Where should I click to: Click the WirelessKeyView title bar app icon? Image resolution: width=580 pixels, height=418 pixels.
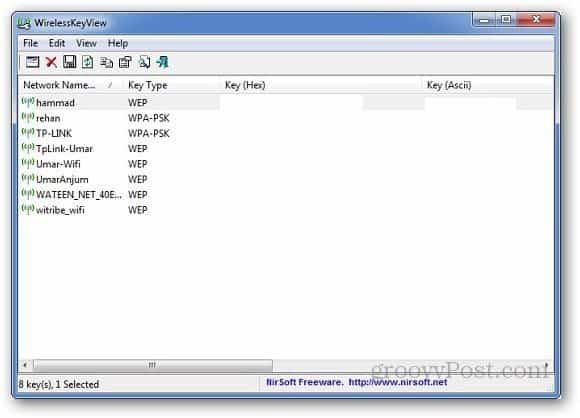click(24, 23)
